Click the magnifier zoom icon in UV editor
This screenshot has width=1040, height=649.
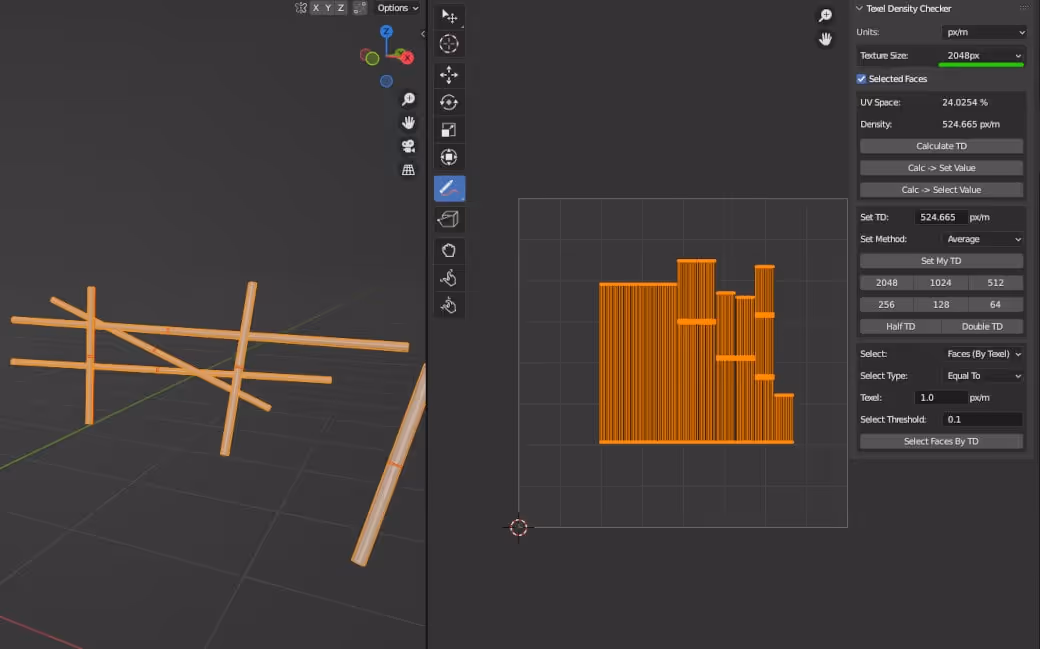pos(825,15)
